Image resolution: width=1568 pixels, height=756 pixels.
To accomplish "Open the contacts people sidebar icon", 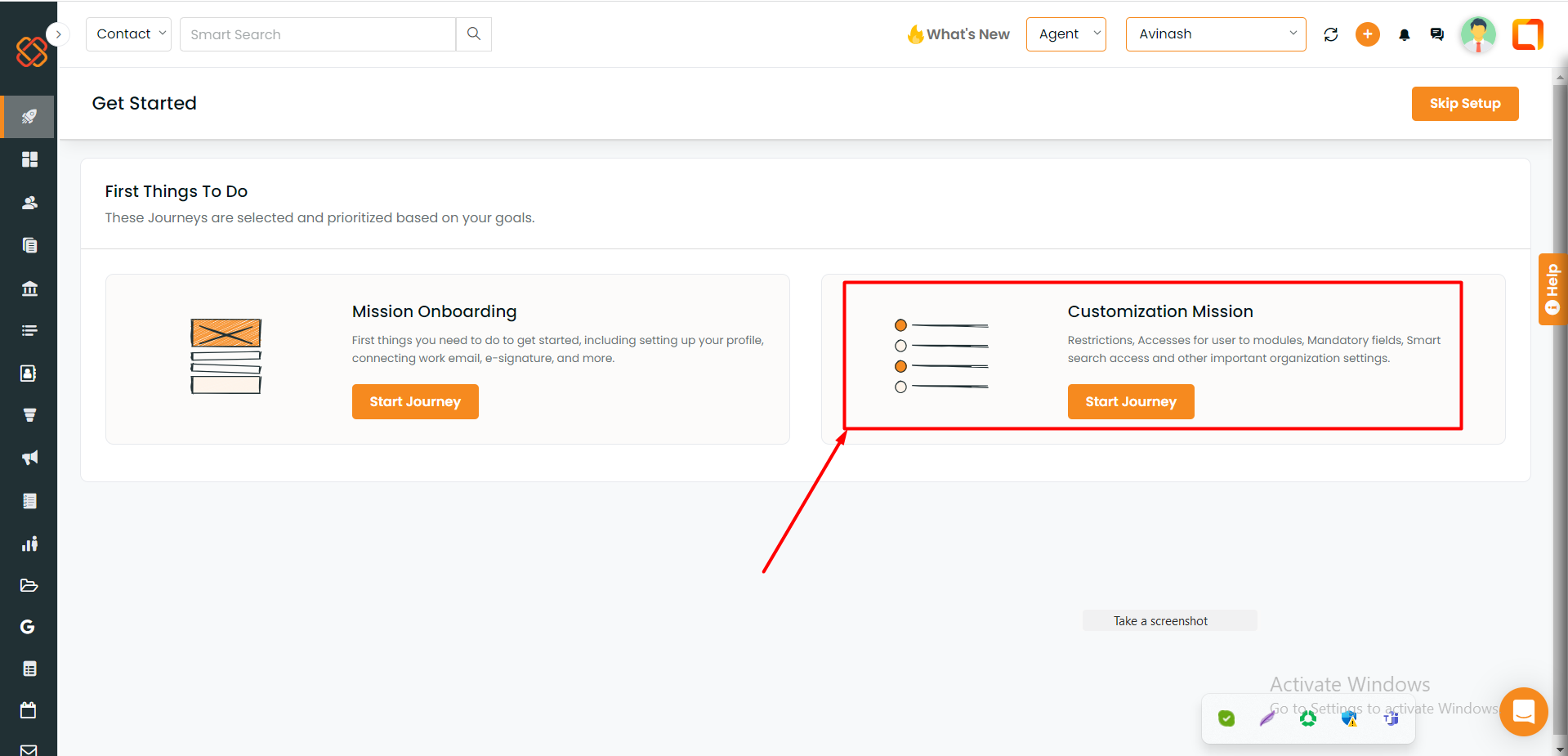I will coord(29,203).
